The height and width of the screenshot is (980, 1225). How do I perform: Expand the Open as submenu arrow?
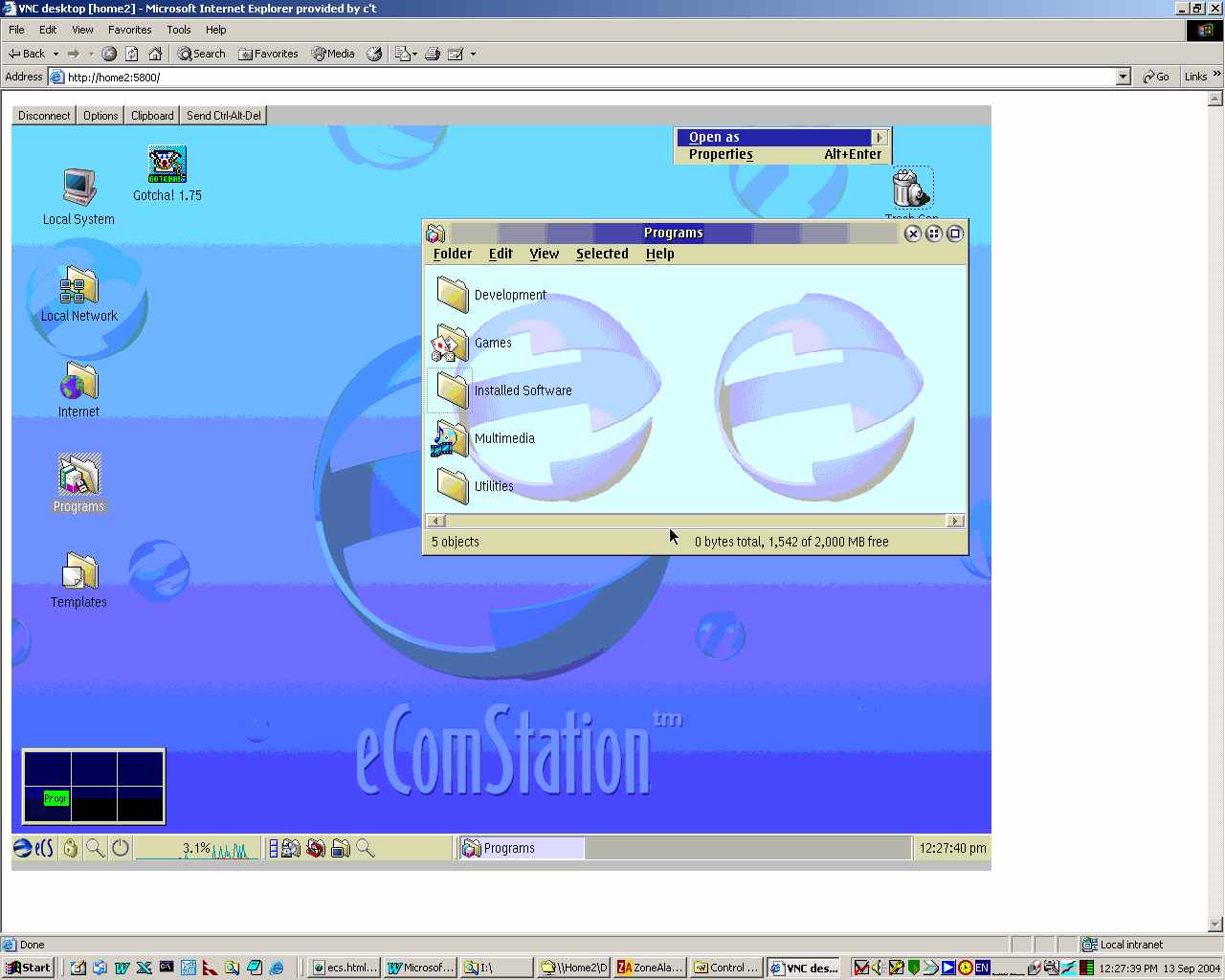(880, 137)
